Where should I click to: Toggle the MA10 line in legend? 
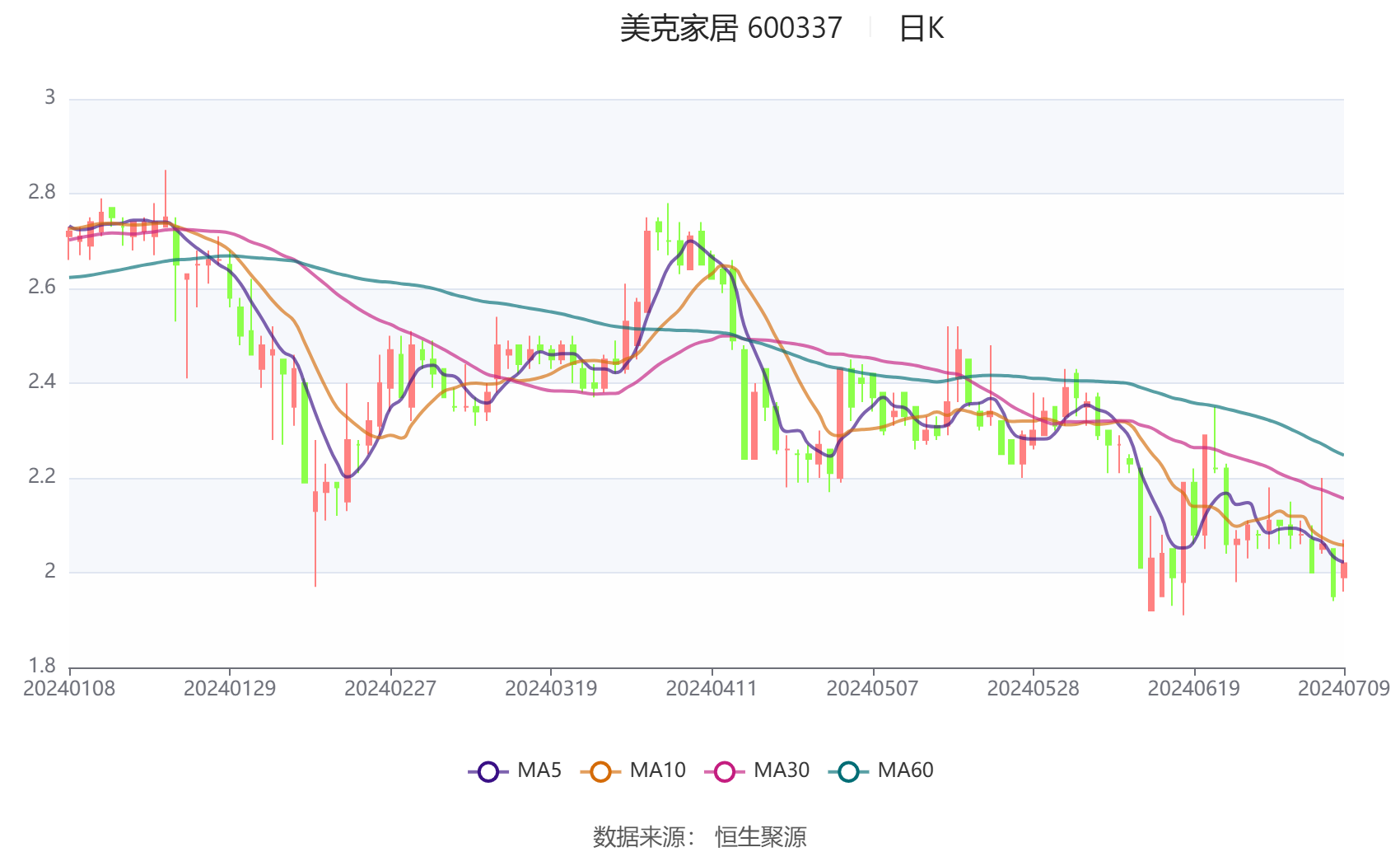[x=632, y=771]
